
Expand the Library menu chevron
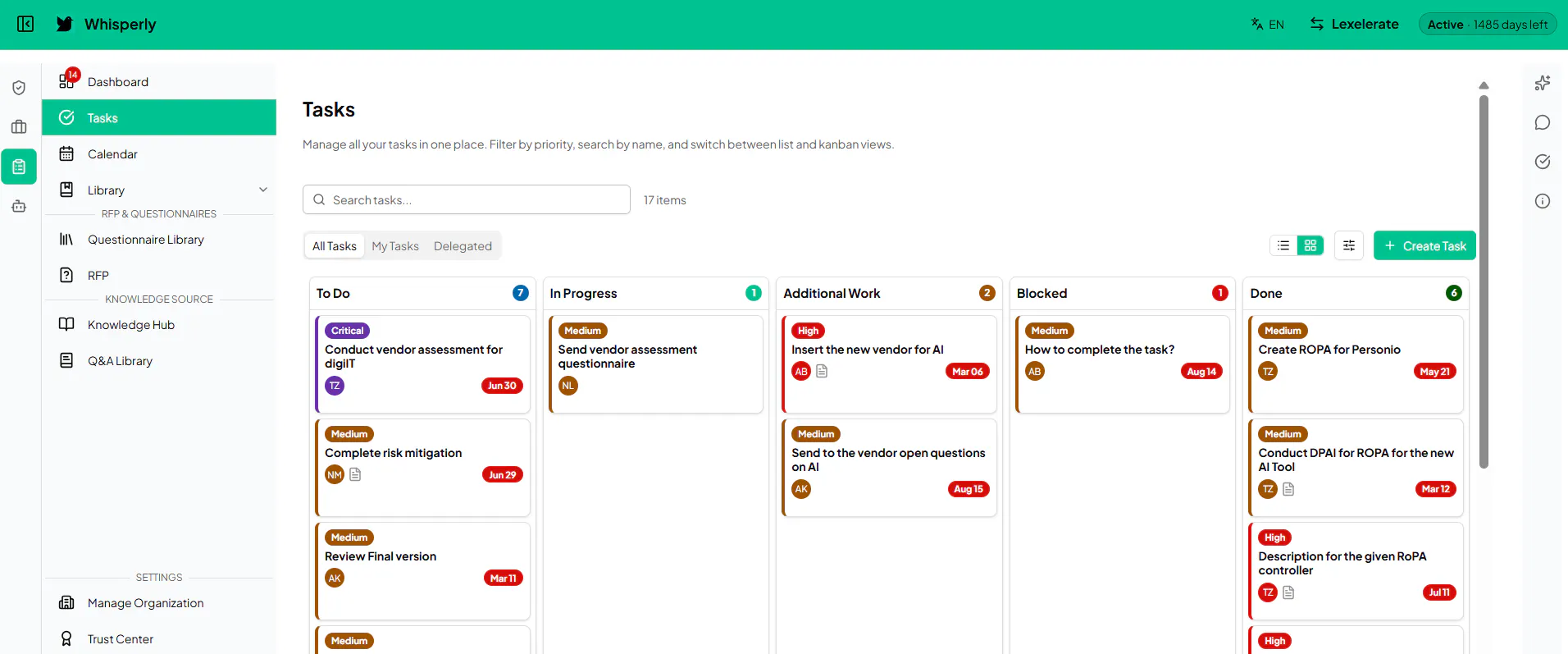(263, 190)
